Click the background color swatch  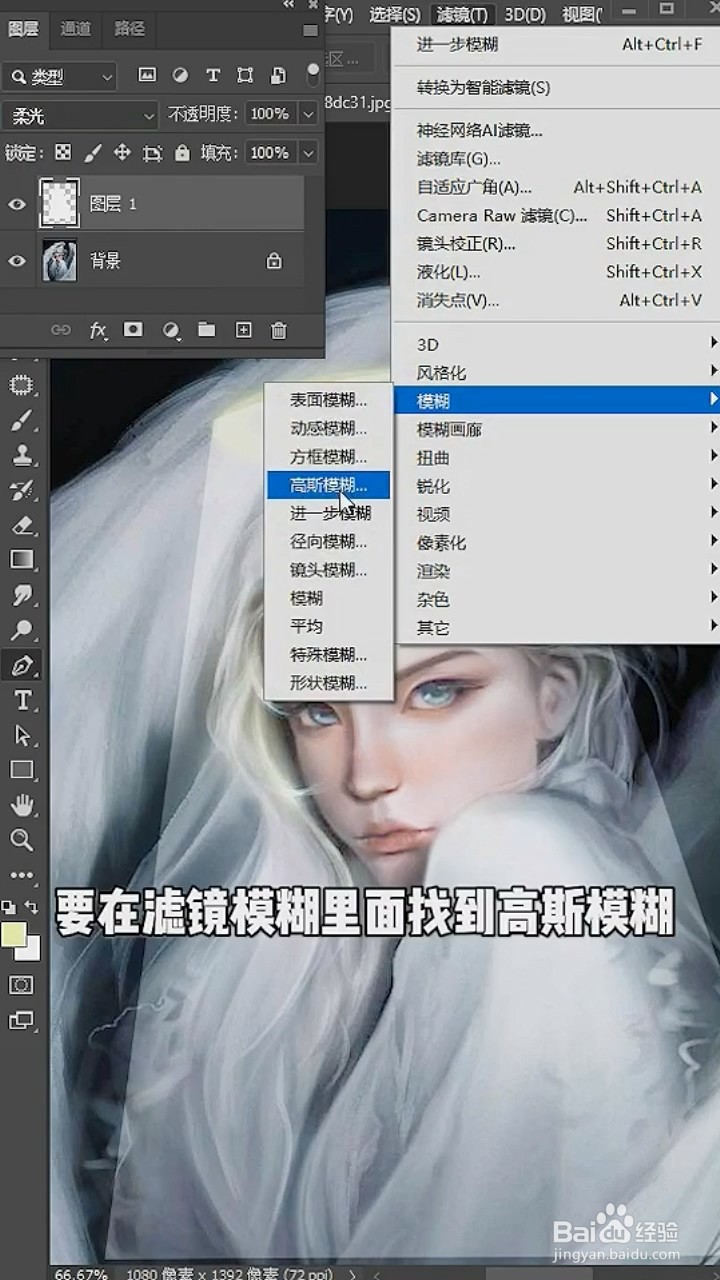[31, 948]
